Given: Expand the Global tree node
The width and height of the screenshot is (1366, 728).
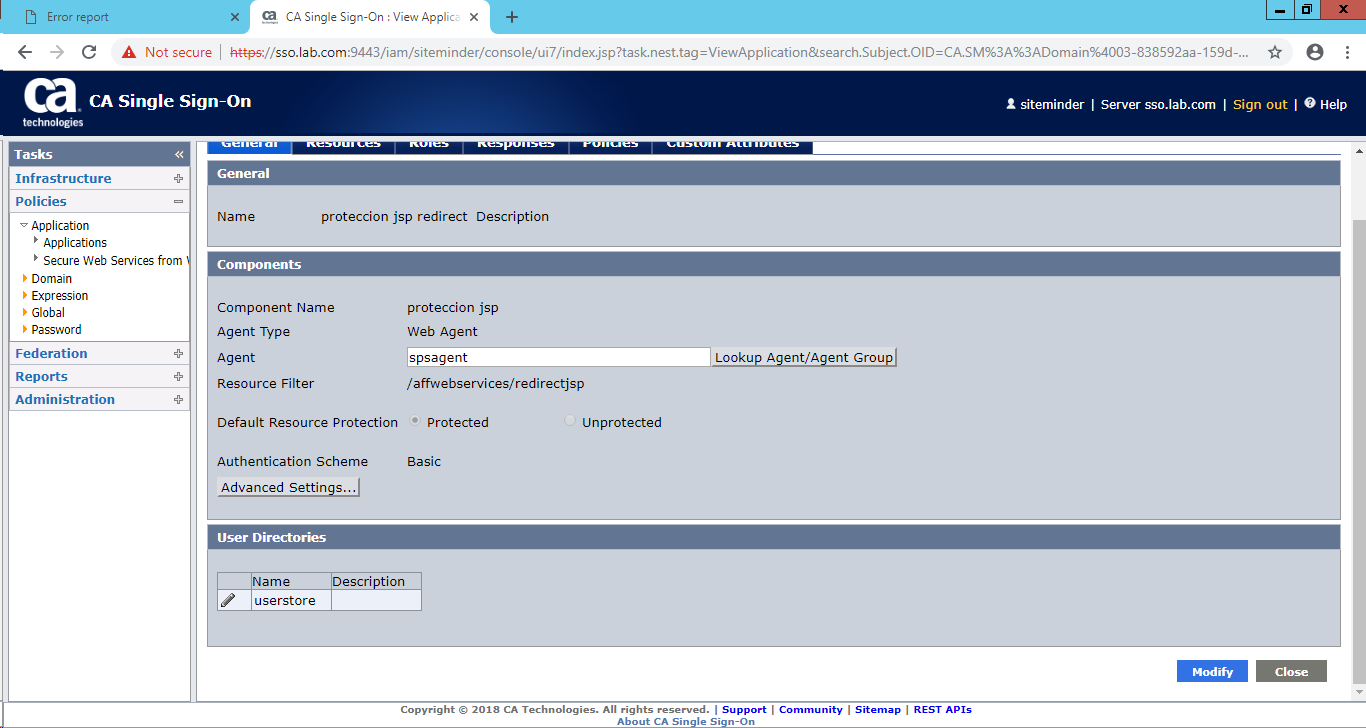Looking at the screenshot, I should [x=25, y=312].
